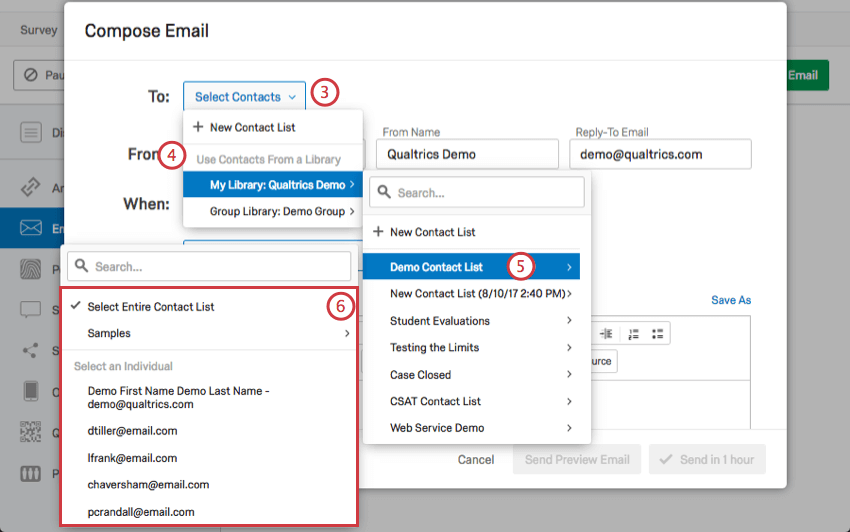Open the Save As link
850x532 pixels.
point(731,300)
